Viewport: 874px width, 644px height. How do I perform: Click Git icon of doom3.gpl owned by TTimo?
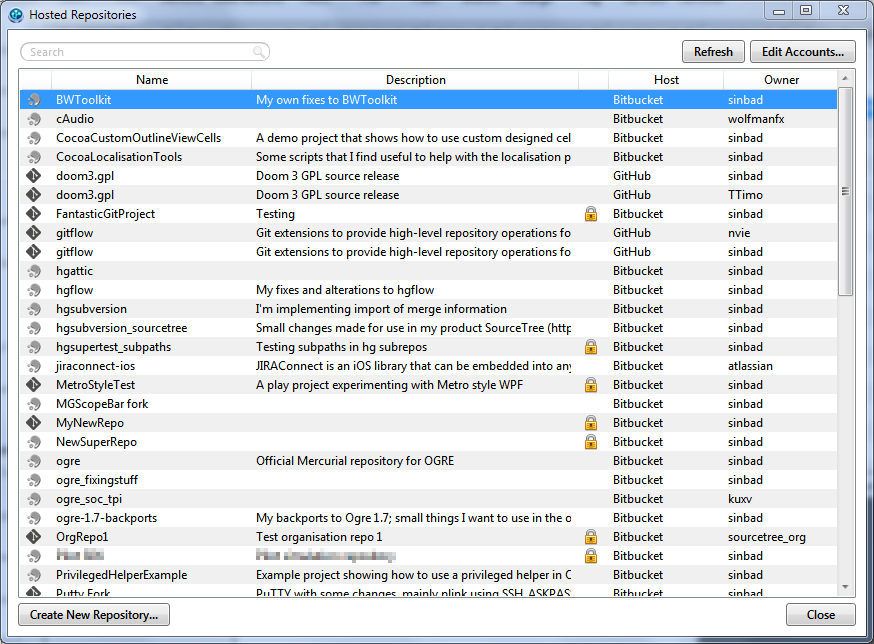(33, 195)
